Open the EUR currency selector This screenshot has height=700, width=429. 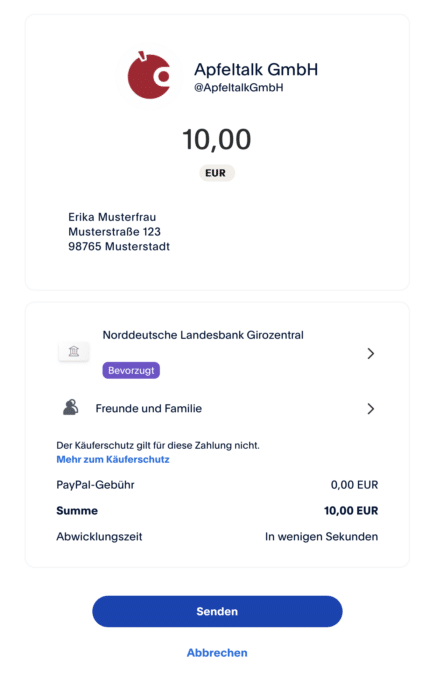point(217,173)
